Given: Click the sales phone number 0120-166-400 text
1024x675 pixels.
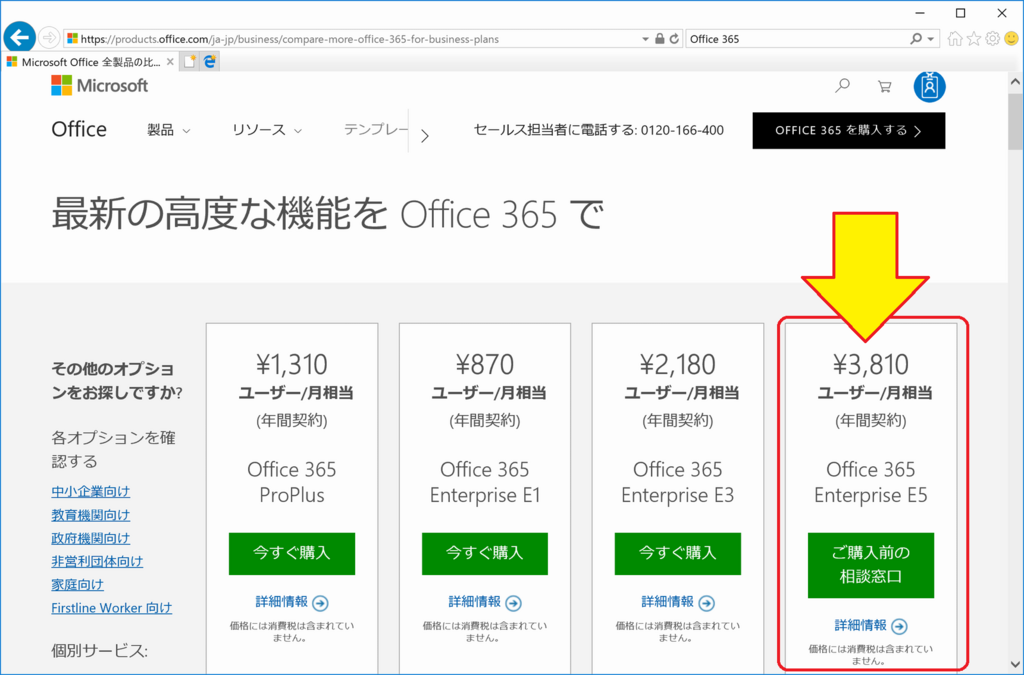Looking at the screenshot, I should pyautogui.click(x=682, y=130).
